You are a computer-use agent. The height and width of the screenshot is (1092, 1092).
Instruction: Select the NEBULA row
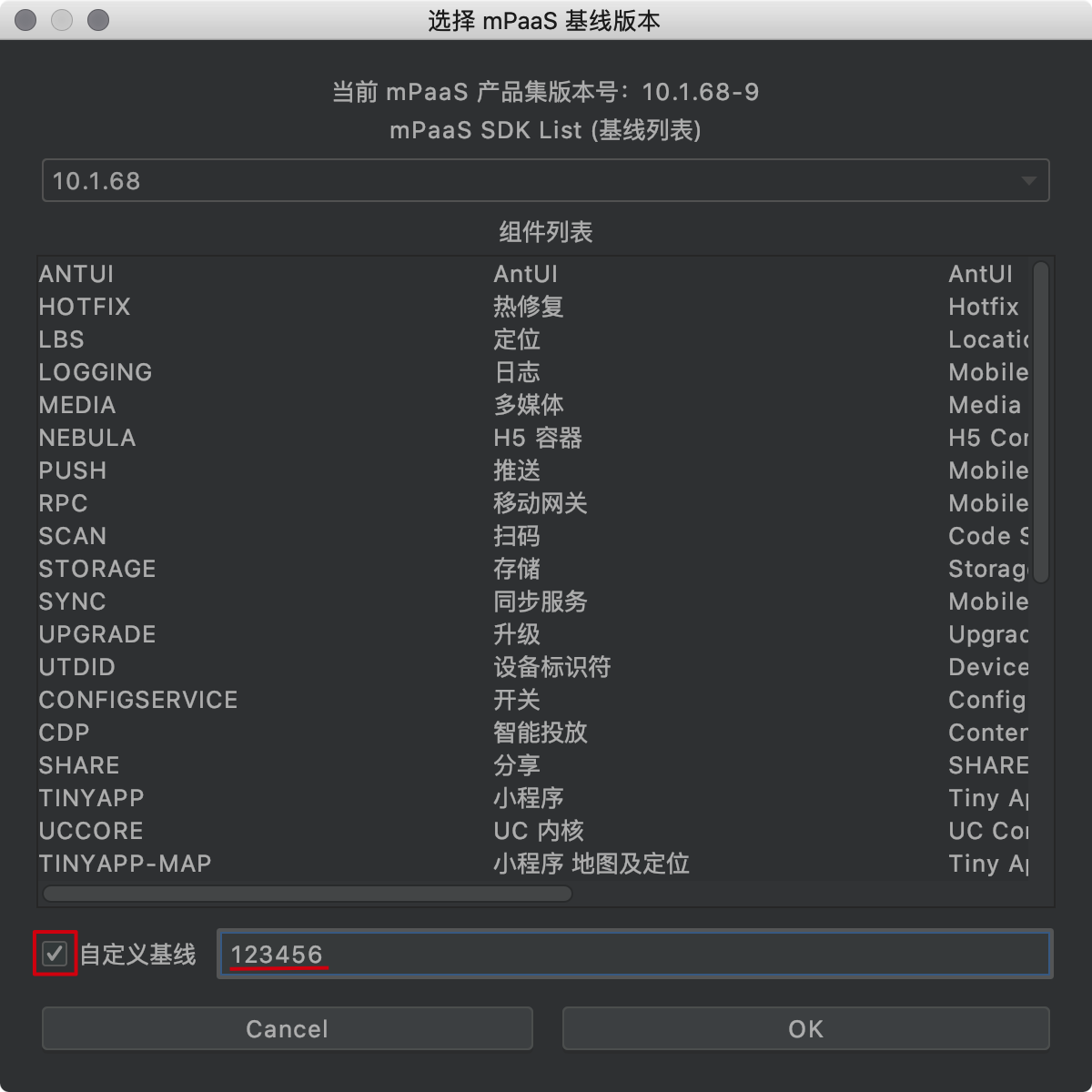point(533,438)
